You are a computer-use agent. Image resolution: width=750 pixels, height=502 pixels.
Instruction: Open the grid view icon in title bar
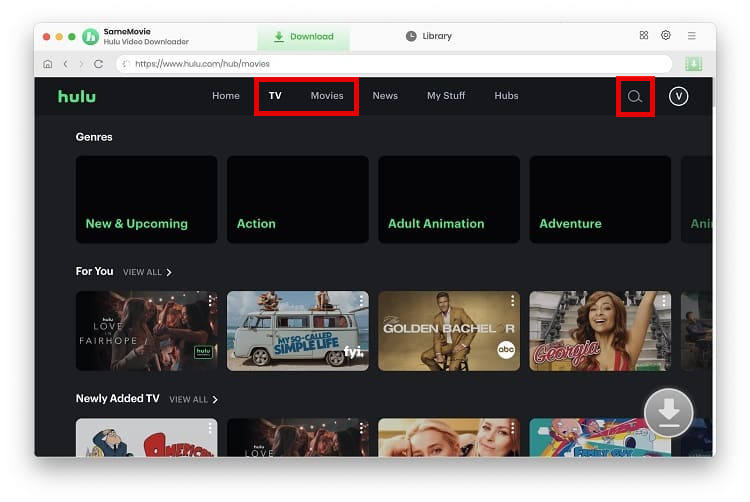643,35
